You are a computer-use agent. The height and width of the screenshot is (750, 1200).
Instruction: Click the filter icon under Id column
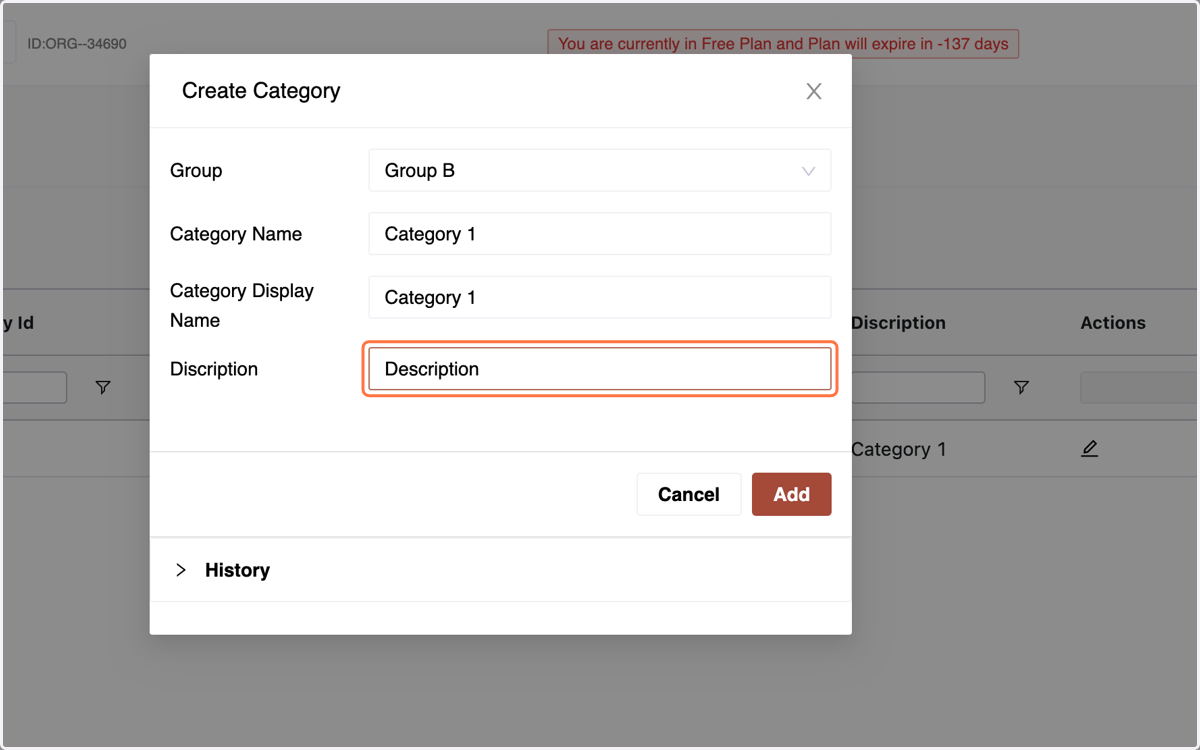click(x=103, y=387)
